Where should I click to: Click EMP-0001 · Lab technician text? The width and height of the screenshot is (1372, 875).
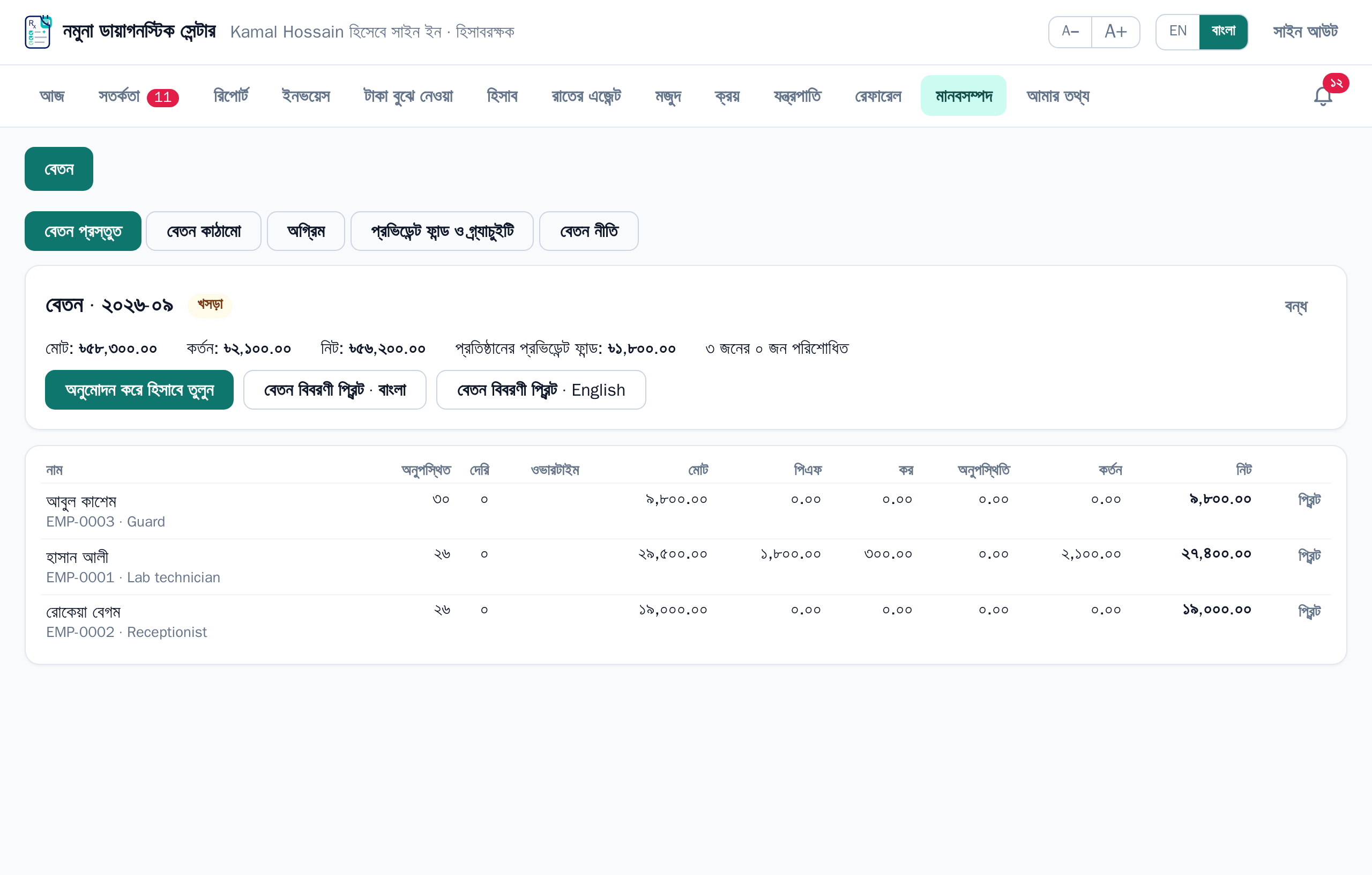click(x=133, y=577)
